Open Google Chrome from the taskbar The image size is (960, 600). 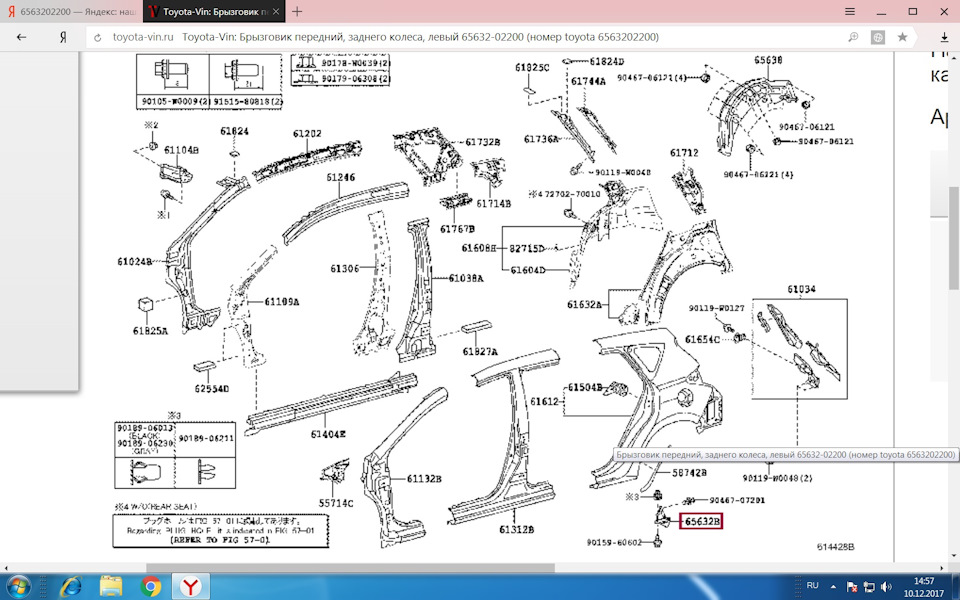(x=150, y=585)
